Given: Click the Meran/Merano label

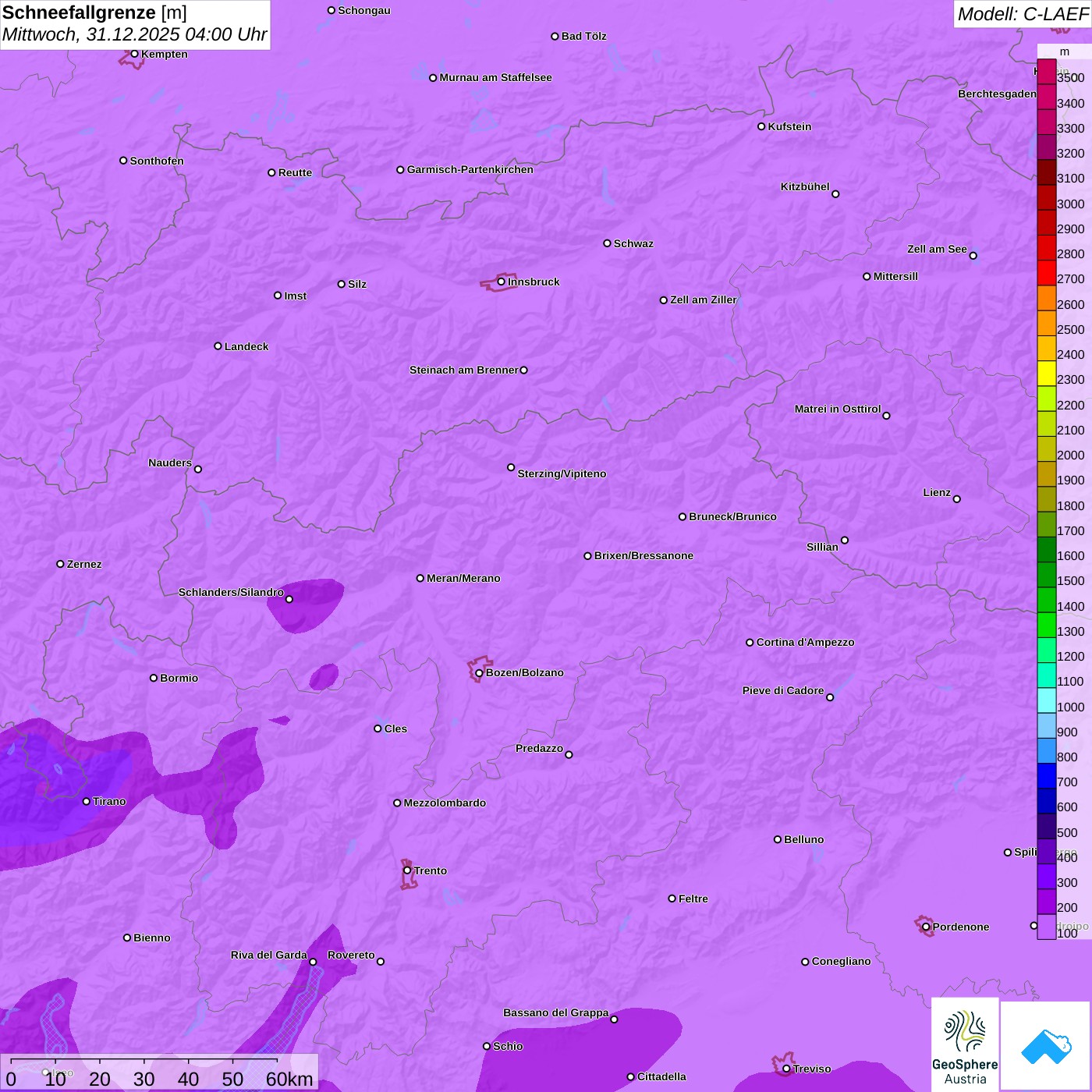Looking at the screenshot, I should (x=463, y=578).
